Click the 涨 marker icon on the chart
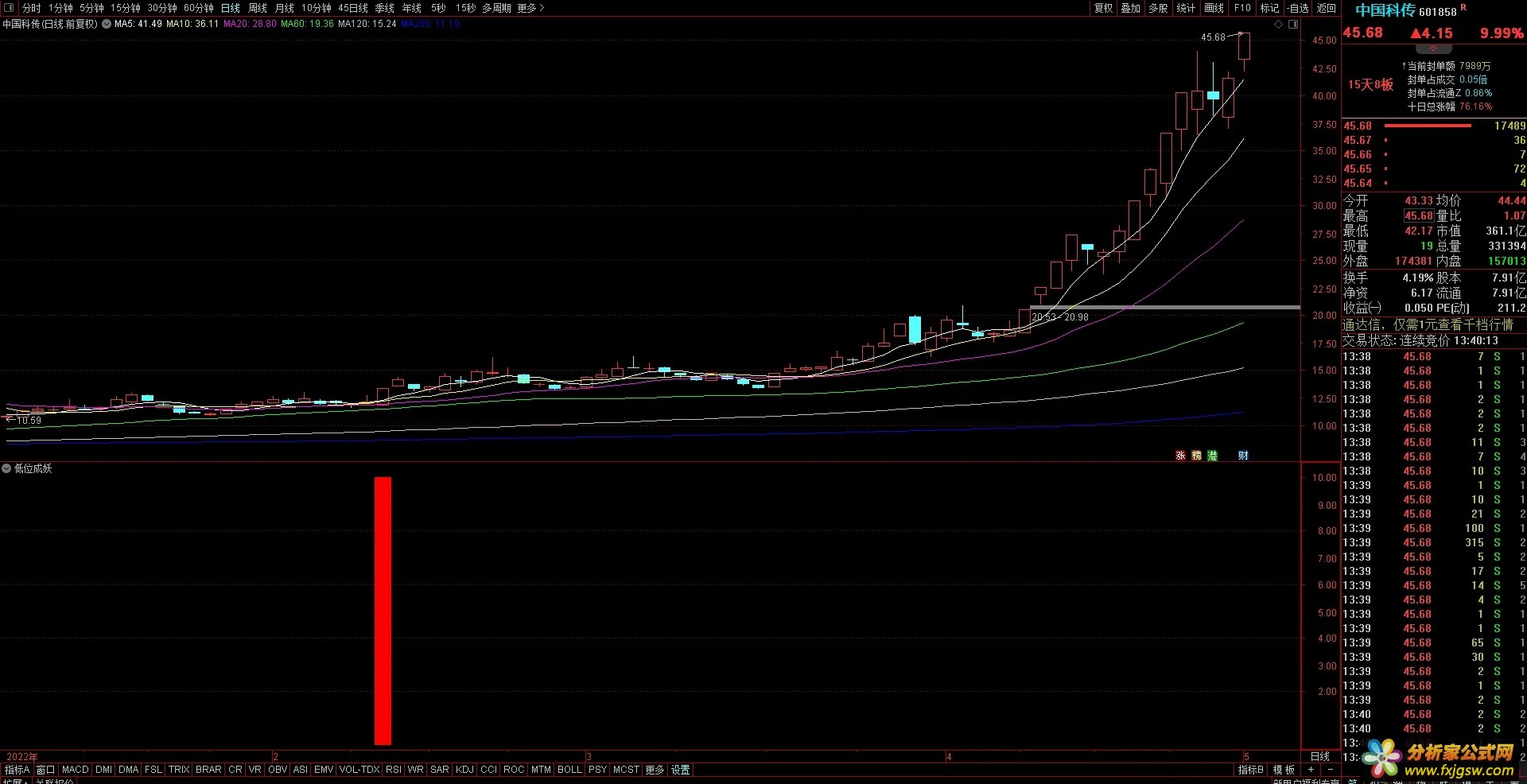Screen dimensions: 1527x784 (1180, 456)
